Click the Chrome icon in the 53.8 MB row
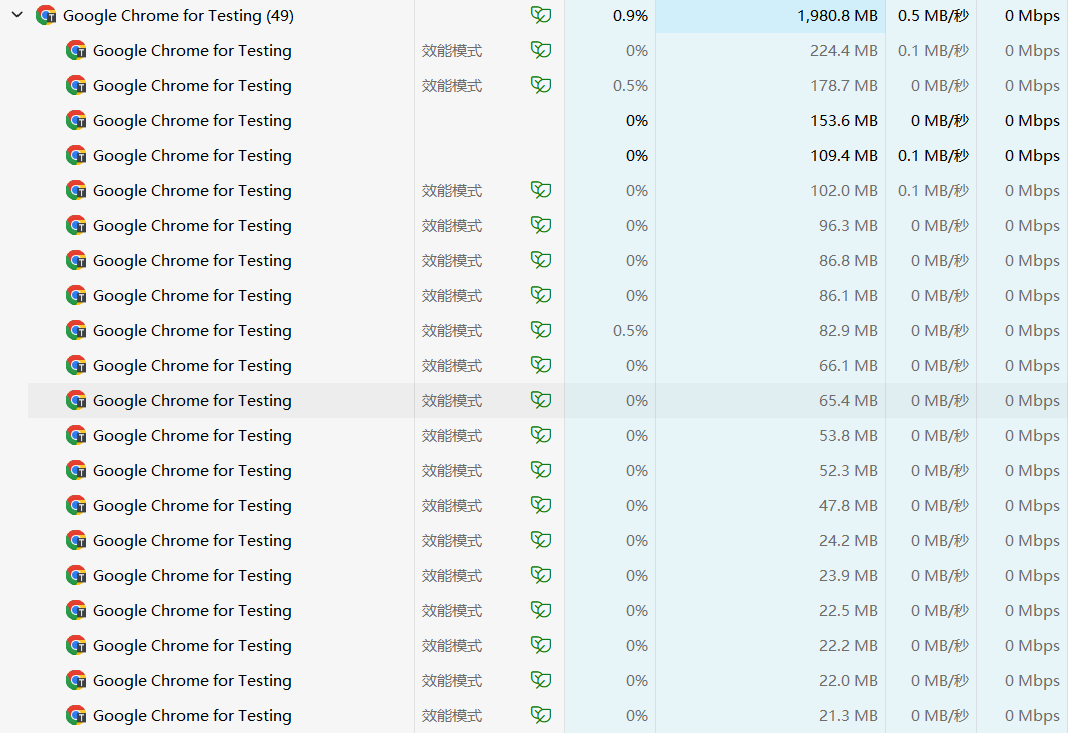 76,435
